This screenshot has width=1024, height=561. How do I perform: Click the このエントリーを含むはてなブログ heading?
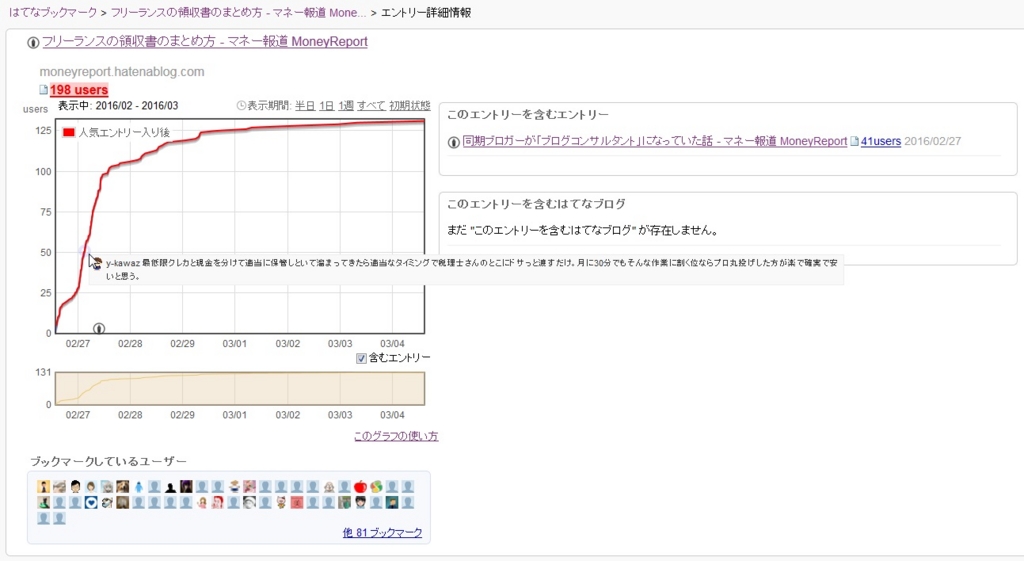[x=536, y=204]
